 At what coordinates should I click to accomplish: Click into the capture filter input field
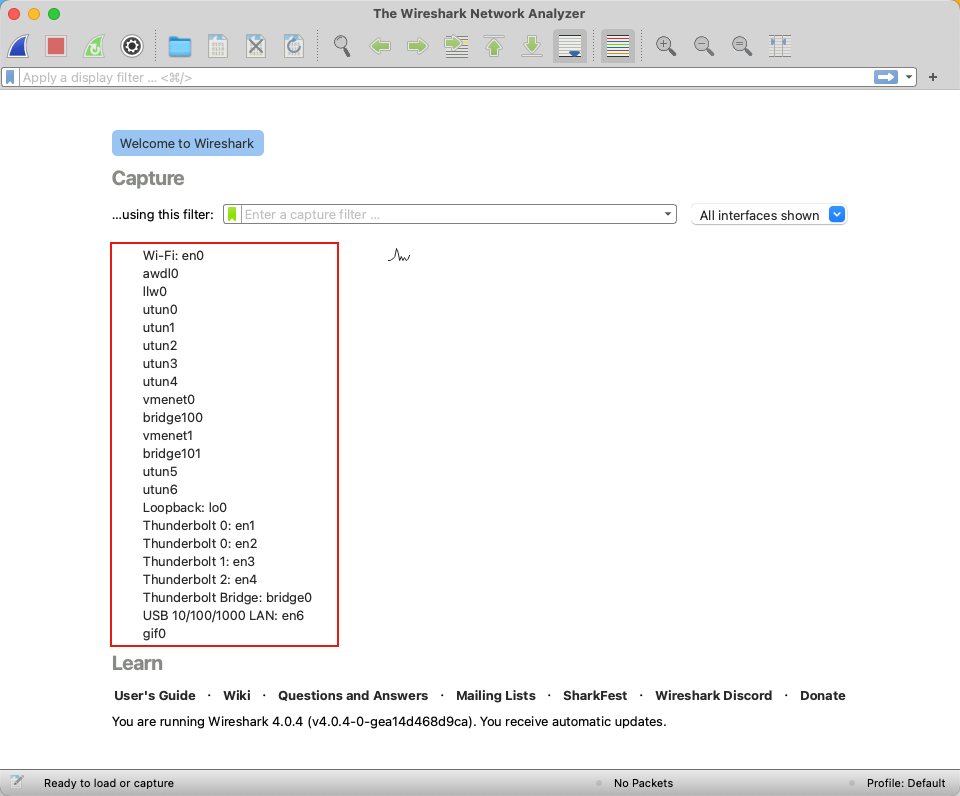tap(450, 214)
